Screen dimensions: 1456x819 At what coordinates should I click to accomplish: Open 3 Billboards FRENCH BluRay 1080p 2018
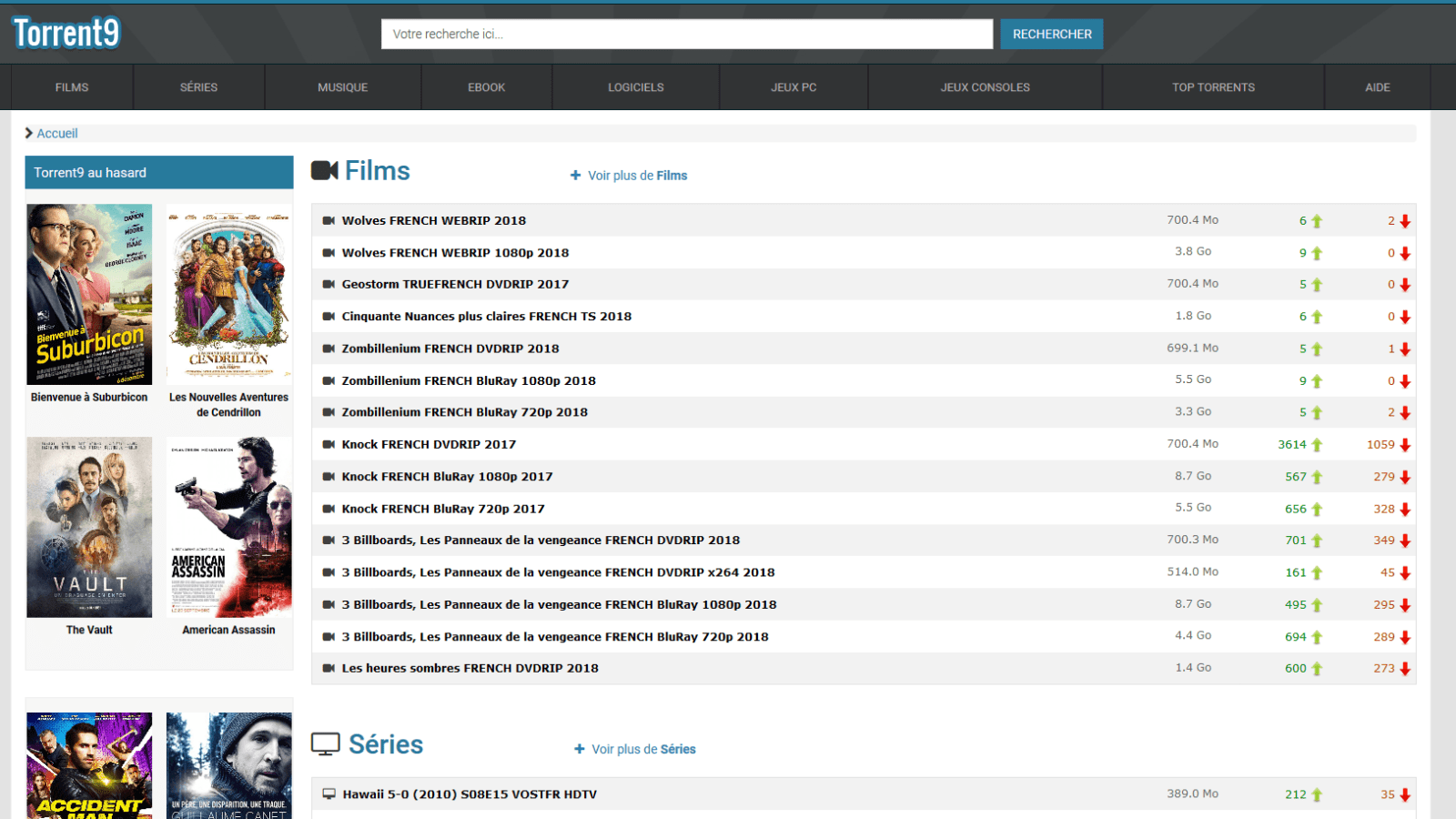tap(559, 604)
